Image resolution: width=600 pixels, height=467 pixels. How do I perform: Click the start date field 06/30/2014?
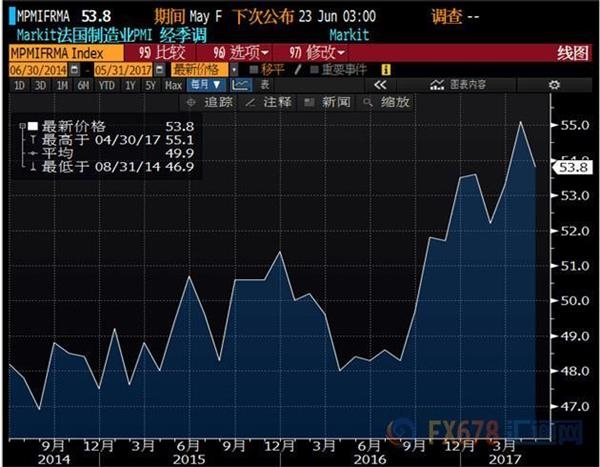(38, 70)
